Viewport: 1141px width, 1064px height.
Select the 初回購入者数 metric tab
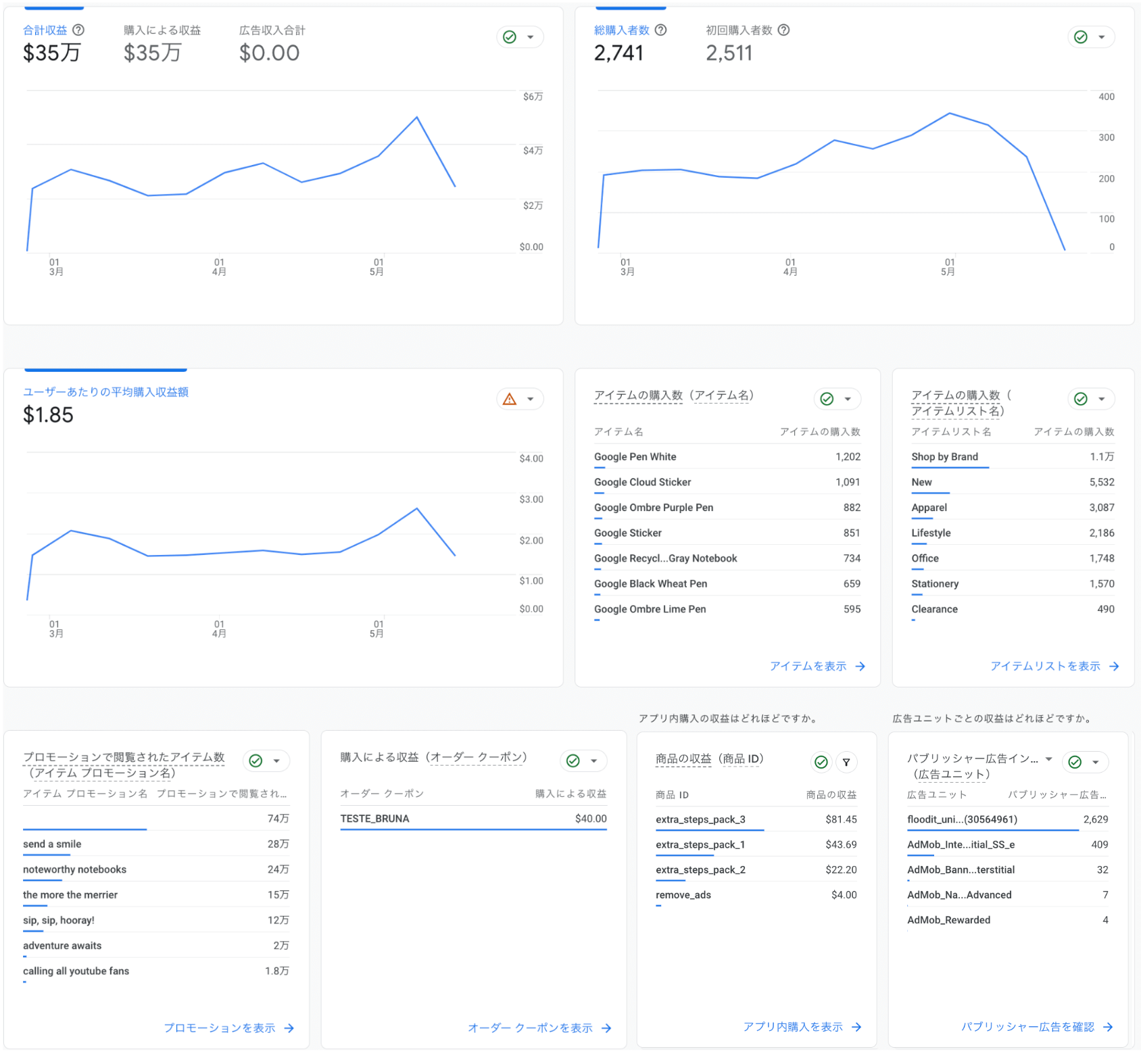tap(747, 43)
